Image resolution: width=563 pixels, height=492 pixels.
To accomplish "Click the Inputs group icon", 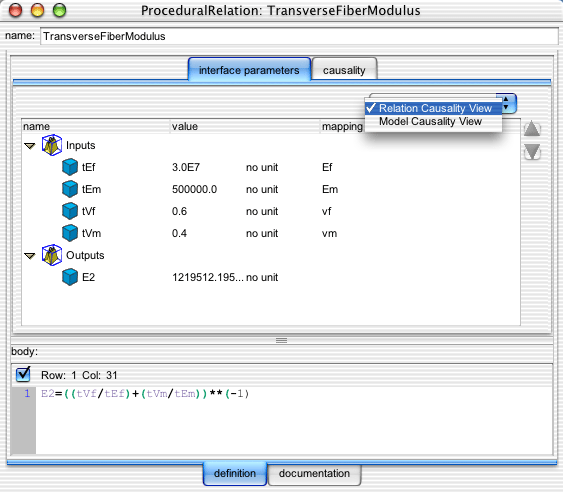I will (x=52, y=145).
